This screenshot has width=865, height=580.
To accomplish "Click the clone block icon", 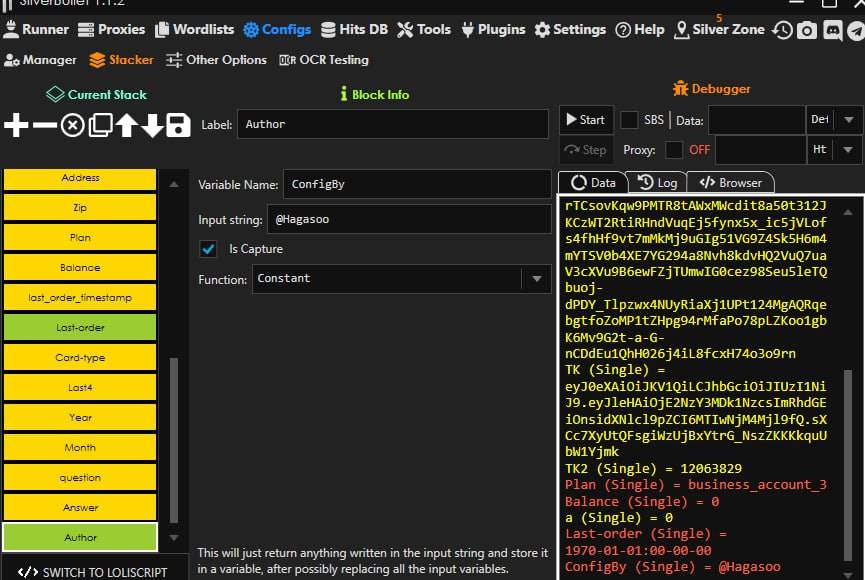I will tap(100, 125).
